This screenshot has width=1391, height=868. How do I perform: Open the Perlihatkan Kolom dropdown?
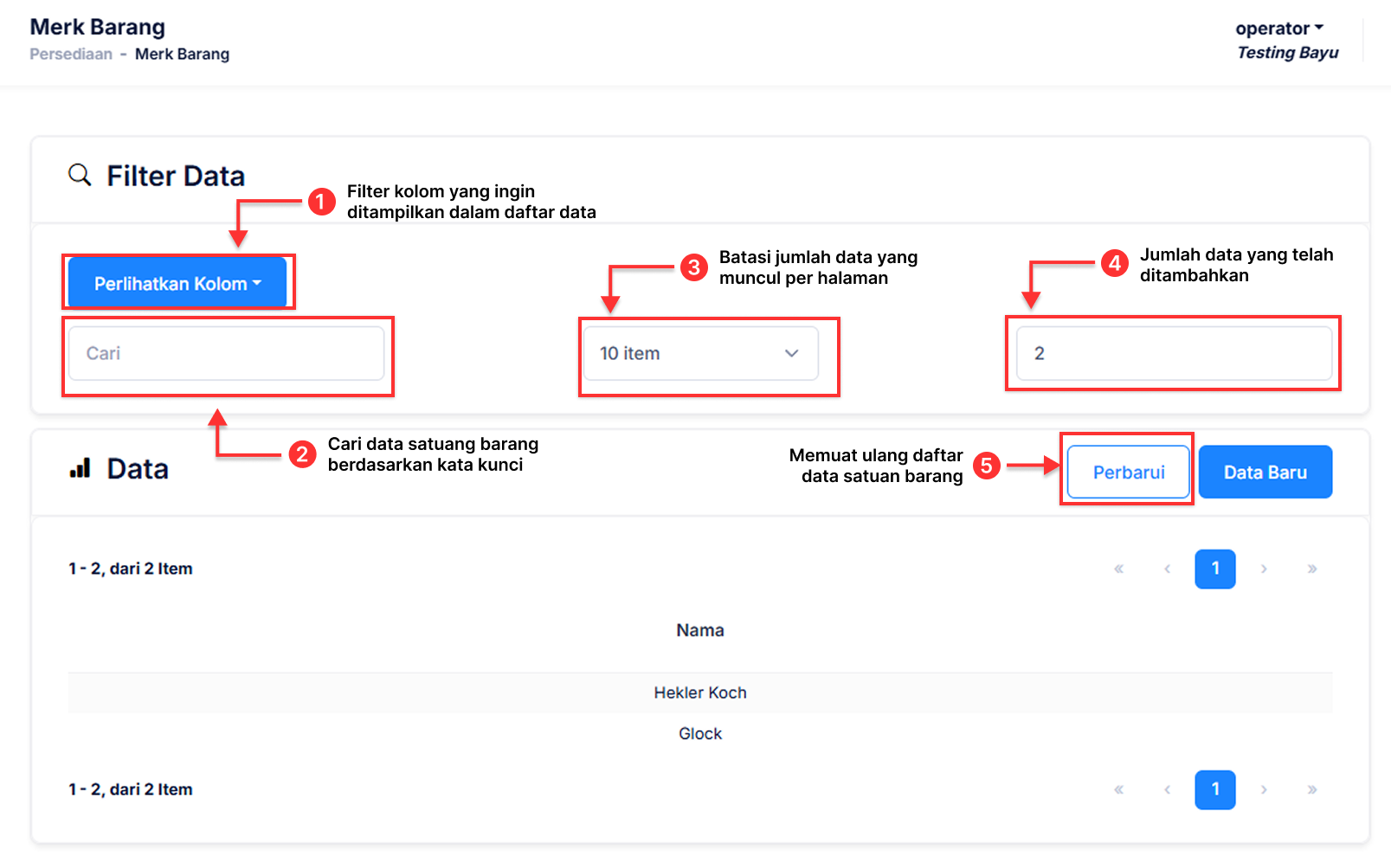click(x=177, y=283)
